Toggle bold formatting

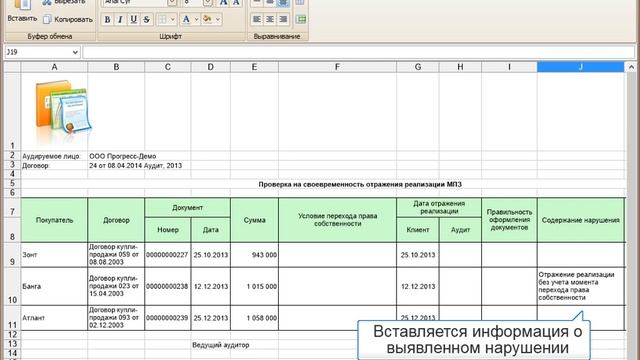coord(107,19)
